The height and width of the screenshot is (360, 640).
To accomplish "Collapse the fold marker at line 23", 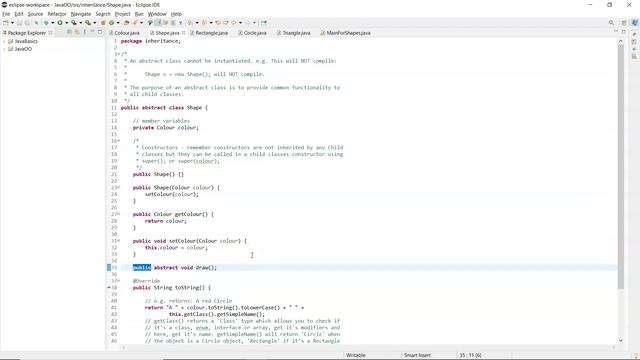I will click(x=119, y=187).
